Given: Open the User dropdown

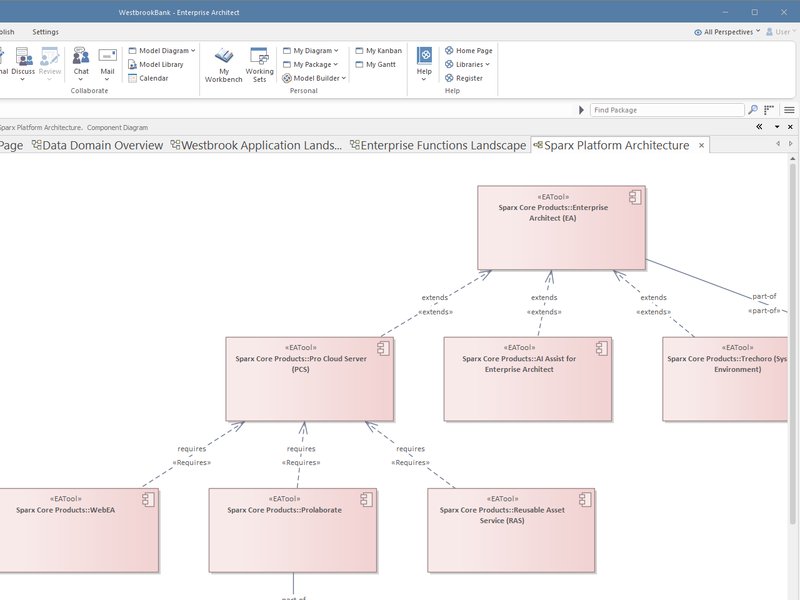Looking at the screenshot, I should click(x=781, y=32).
